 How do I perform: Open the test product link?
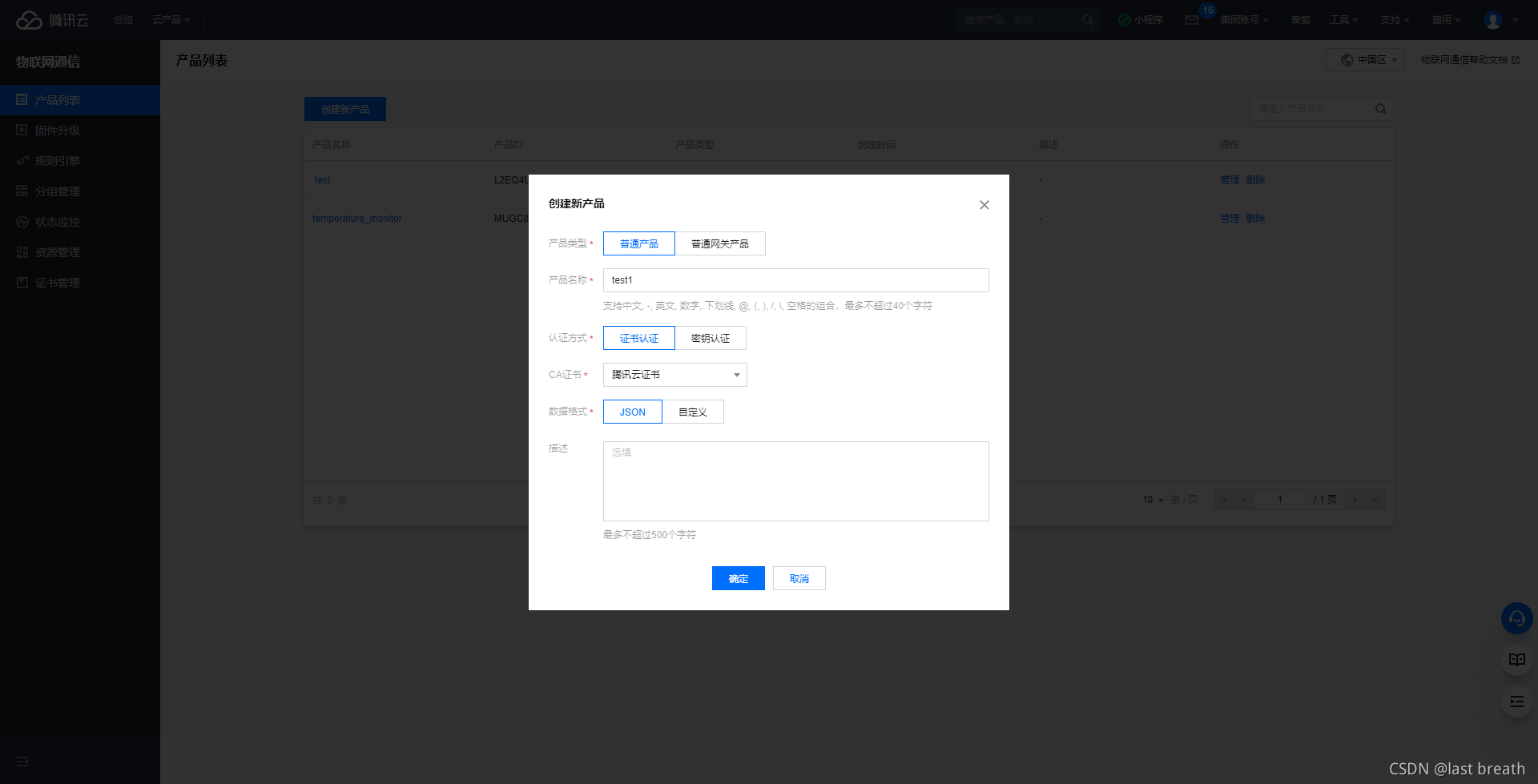coord(322,180)
